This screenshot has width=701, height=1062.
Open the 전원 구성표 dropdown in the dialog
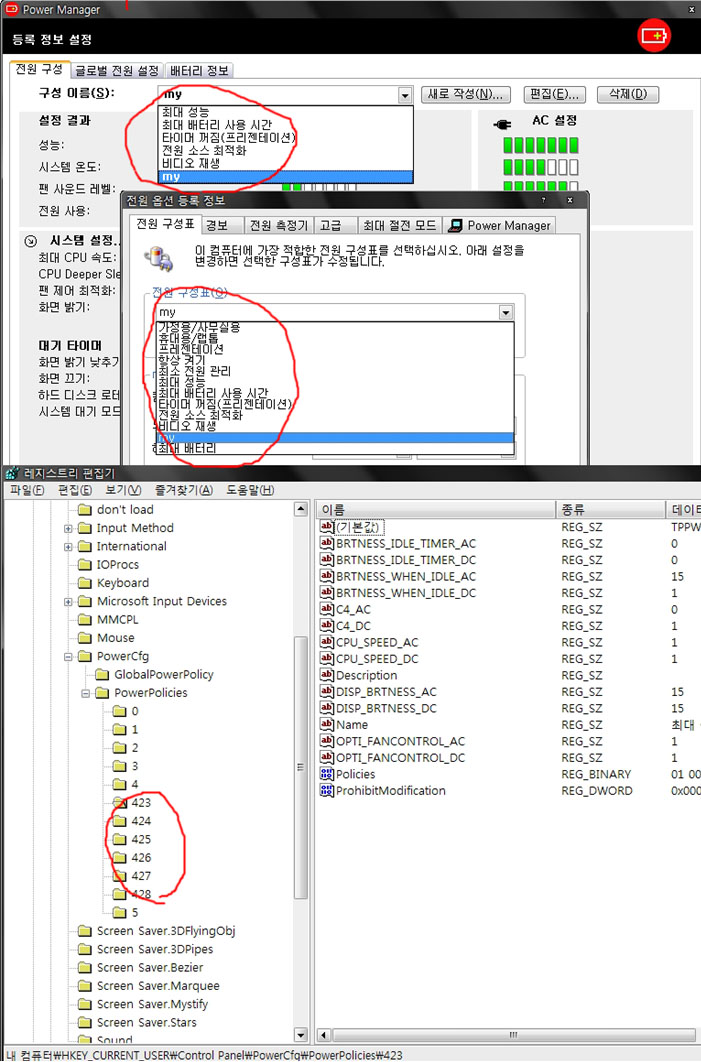[x=506, y=313]
